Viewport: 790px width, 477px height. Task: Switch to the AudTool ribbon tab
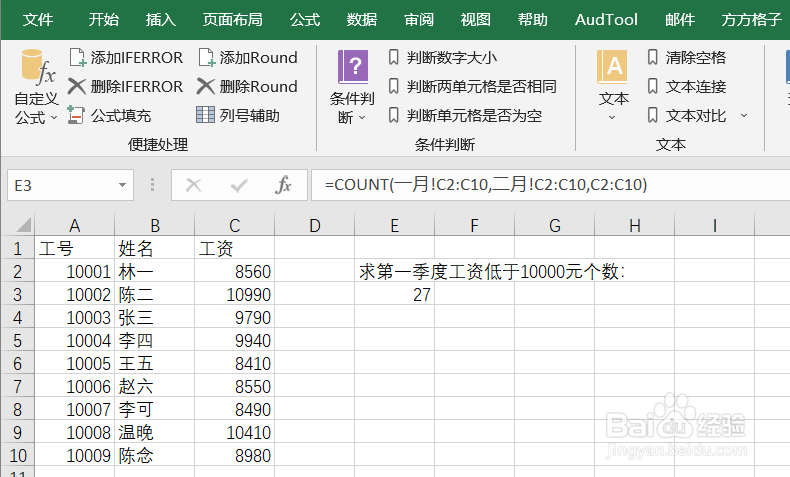coord(606,20)
